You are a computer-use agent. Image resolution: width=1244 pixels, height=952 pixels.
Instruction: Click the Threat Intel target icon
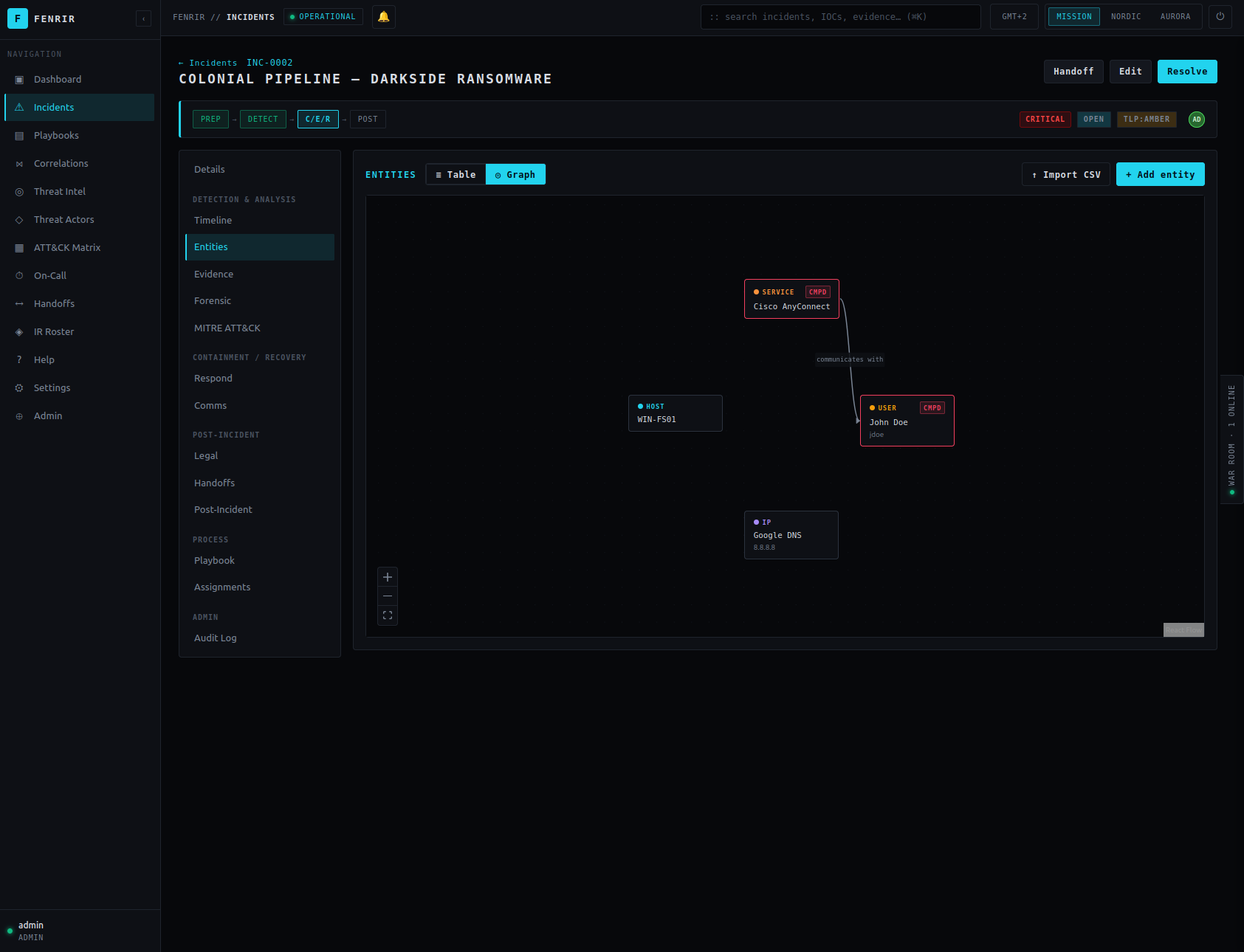(19, 192)
